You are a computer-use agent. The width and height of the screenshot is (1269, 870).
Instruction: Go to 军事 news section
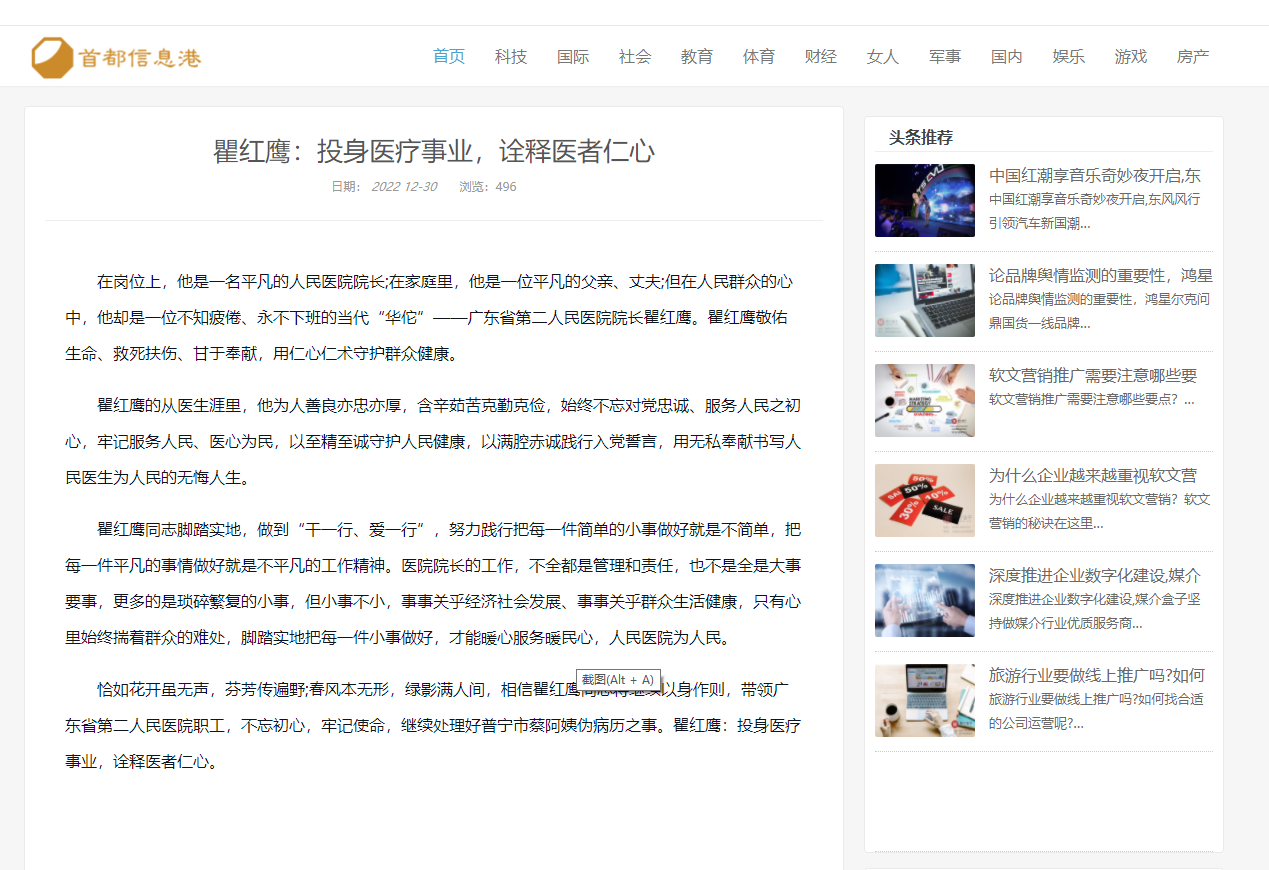(945, 56)
